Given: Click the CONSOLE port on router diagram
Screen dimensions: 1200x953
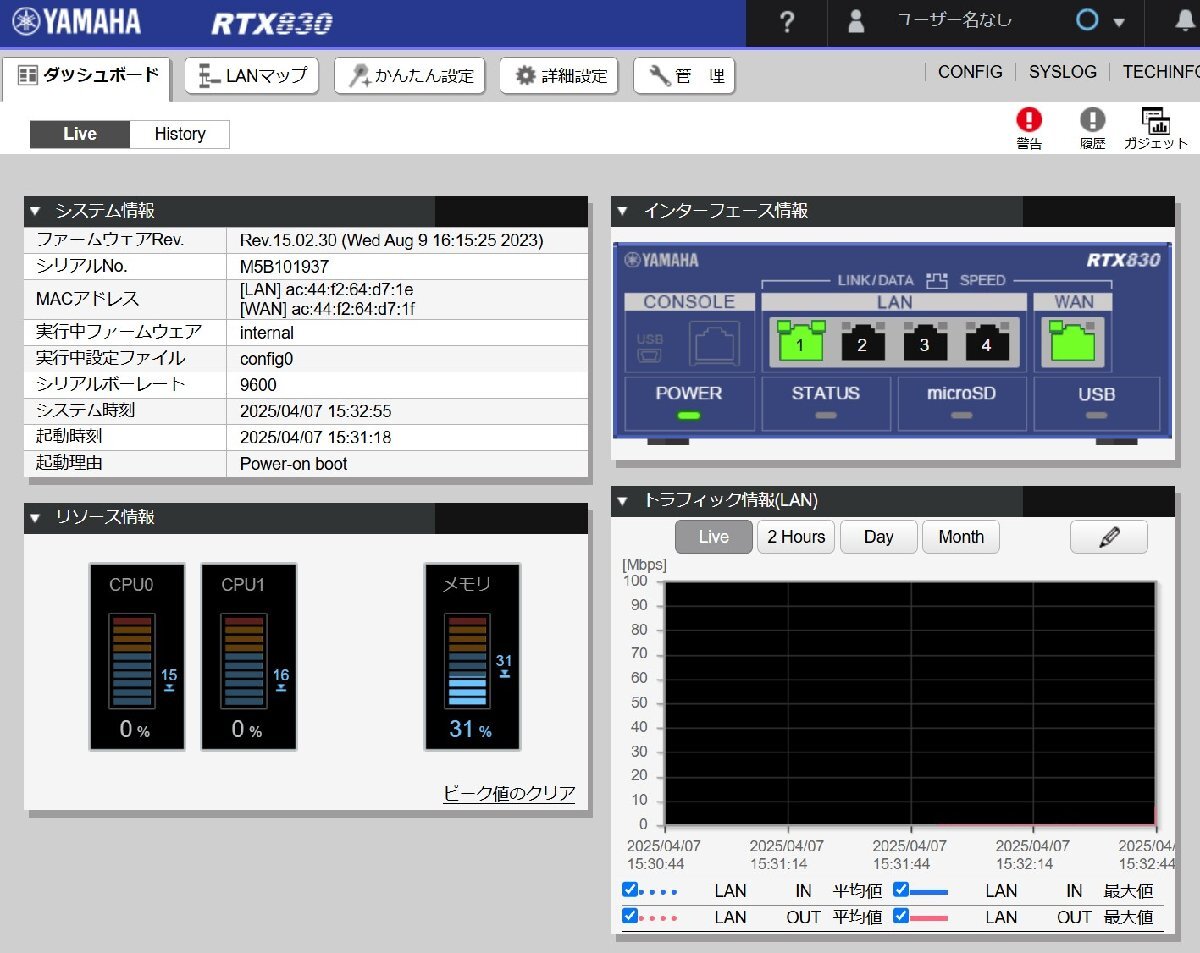Looking at the screenshot, I should coord(714,343).
